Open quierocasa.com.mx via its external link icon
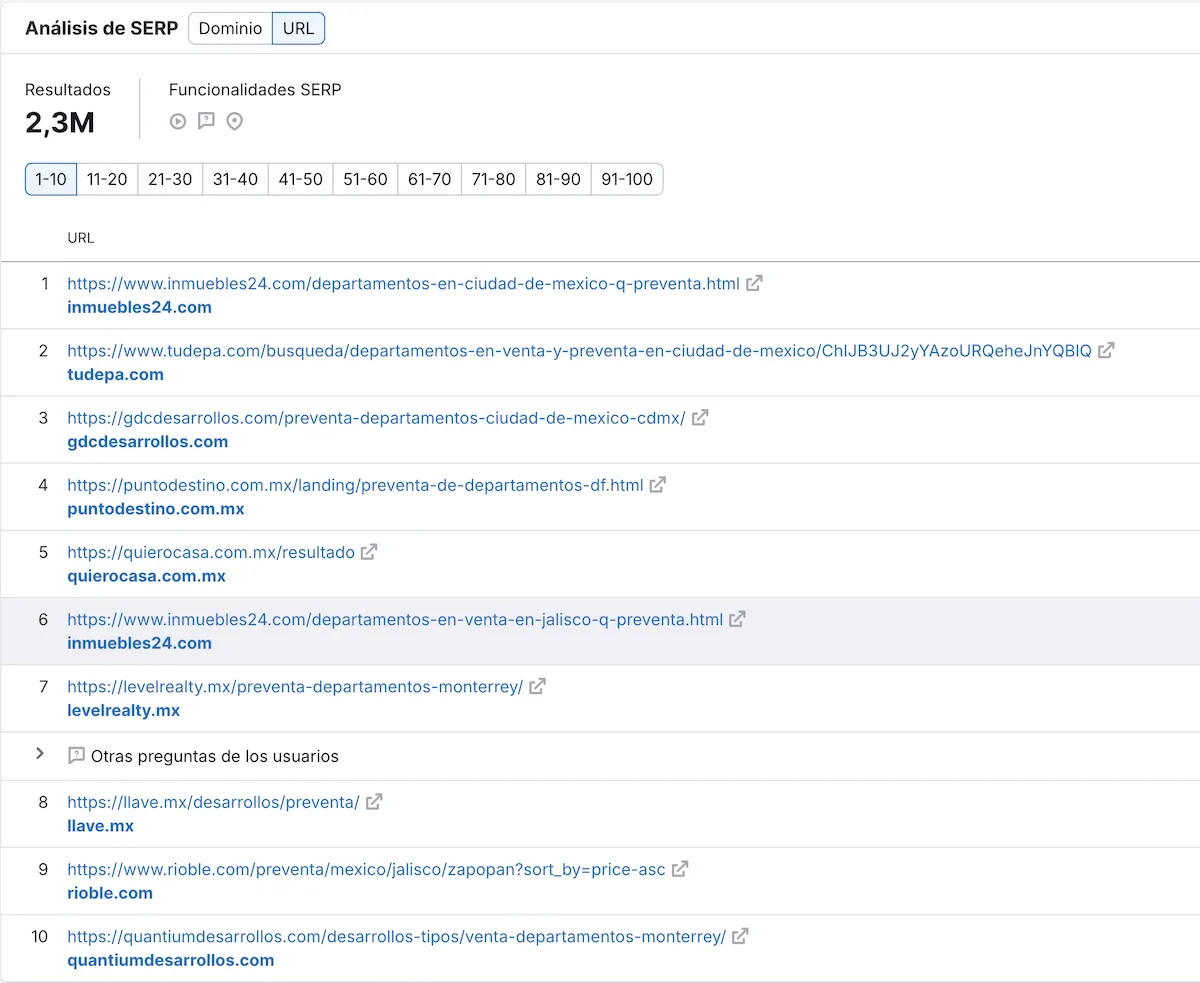Screen dimensions: 1200x983 point(369,551)
